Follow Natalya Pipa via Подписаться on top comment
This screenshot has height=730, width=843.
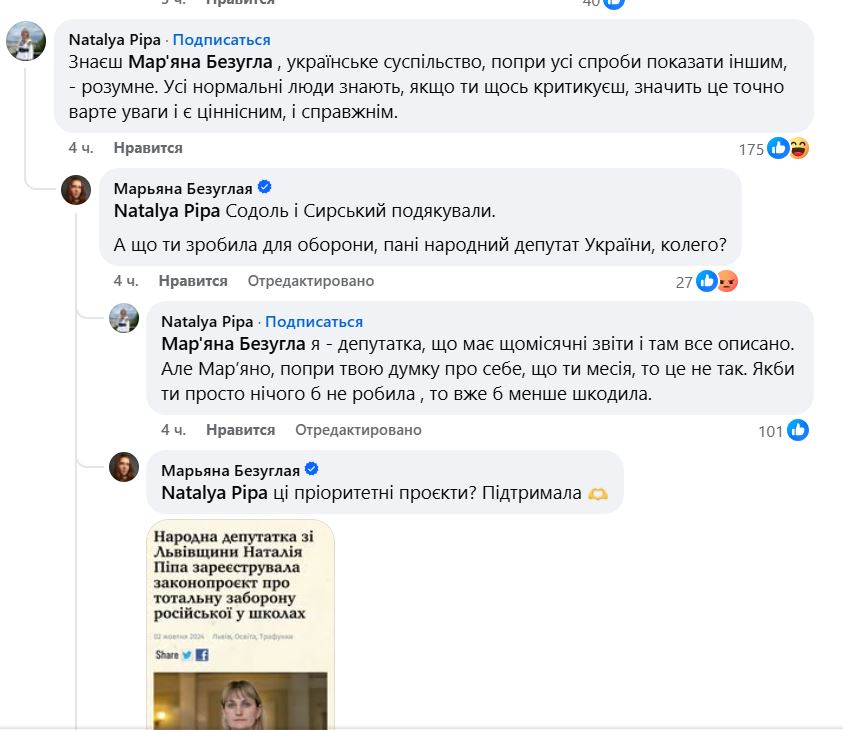click(222, 40)
